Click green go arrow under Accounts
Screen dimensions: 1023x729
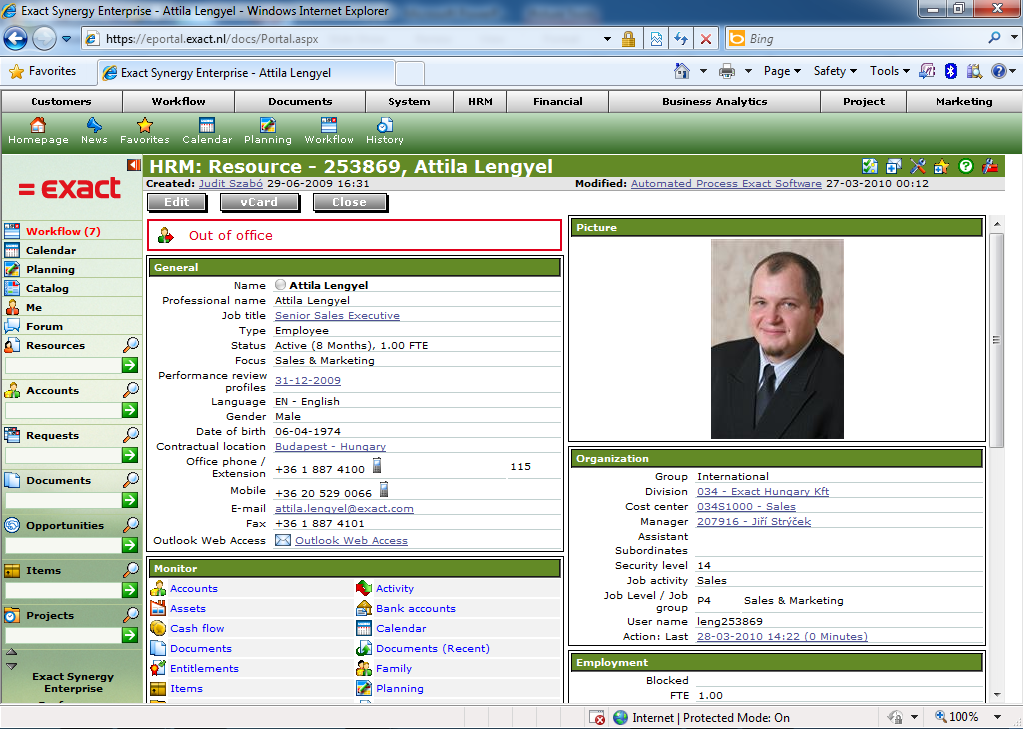130,410
